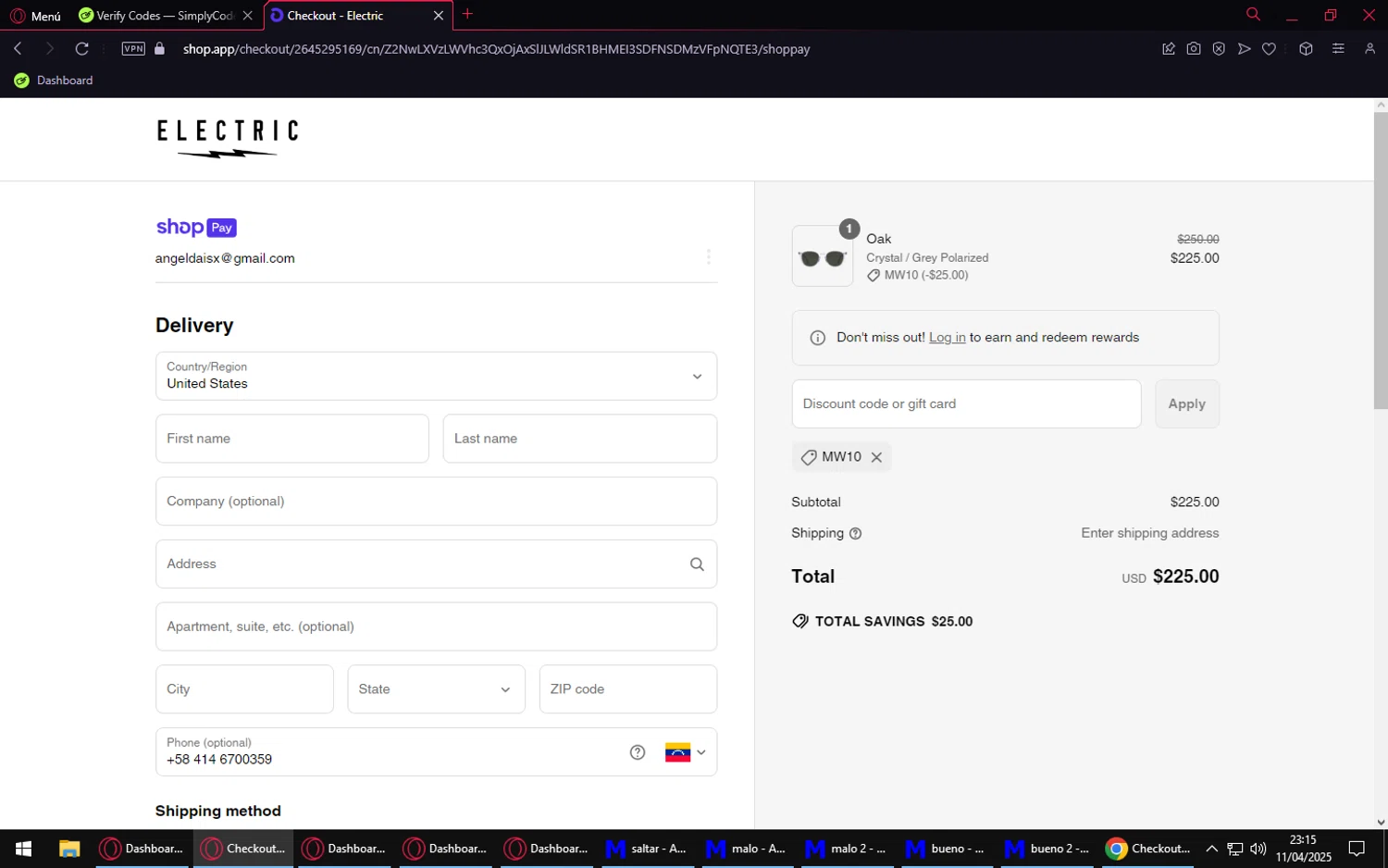Show phone number help question icon

click(x=638, y=752)
